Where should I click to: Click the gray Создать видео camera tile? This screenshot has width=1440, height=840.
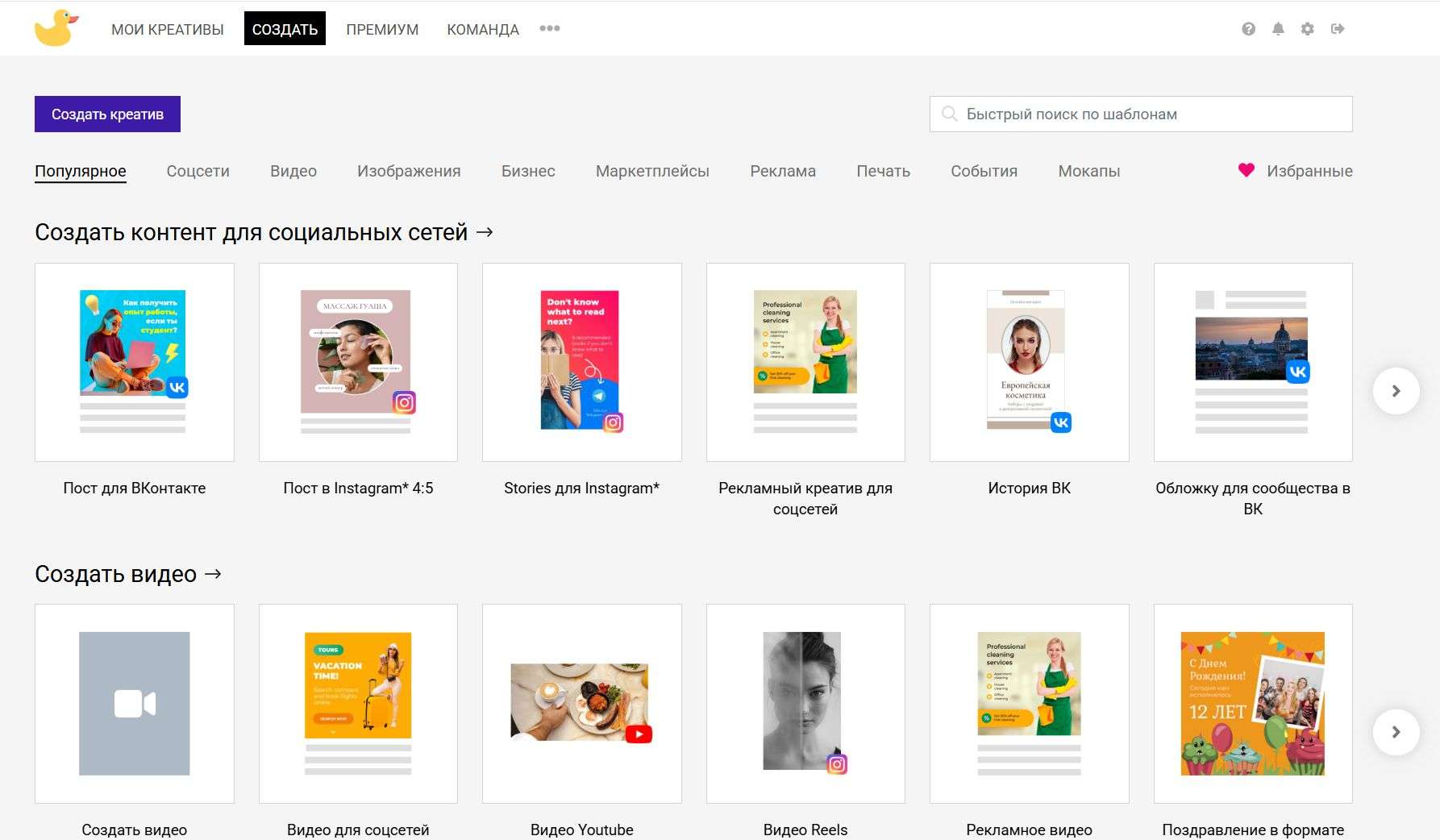[x=135, y=704]
